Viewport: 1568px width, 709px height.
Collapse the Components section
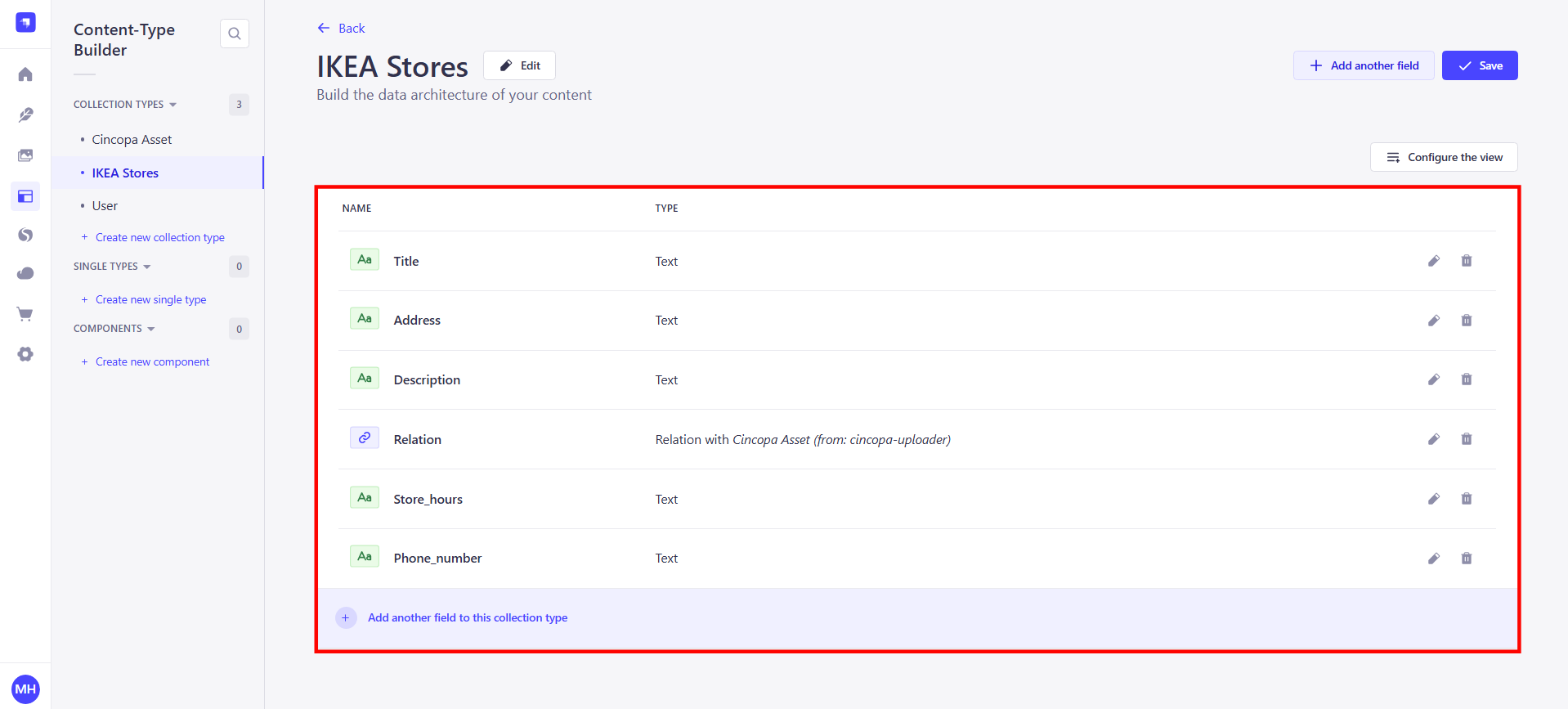(x=114, y=329)
